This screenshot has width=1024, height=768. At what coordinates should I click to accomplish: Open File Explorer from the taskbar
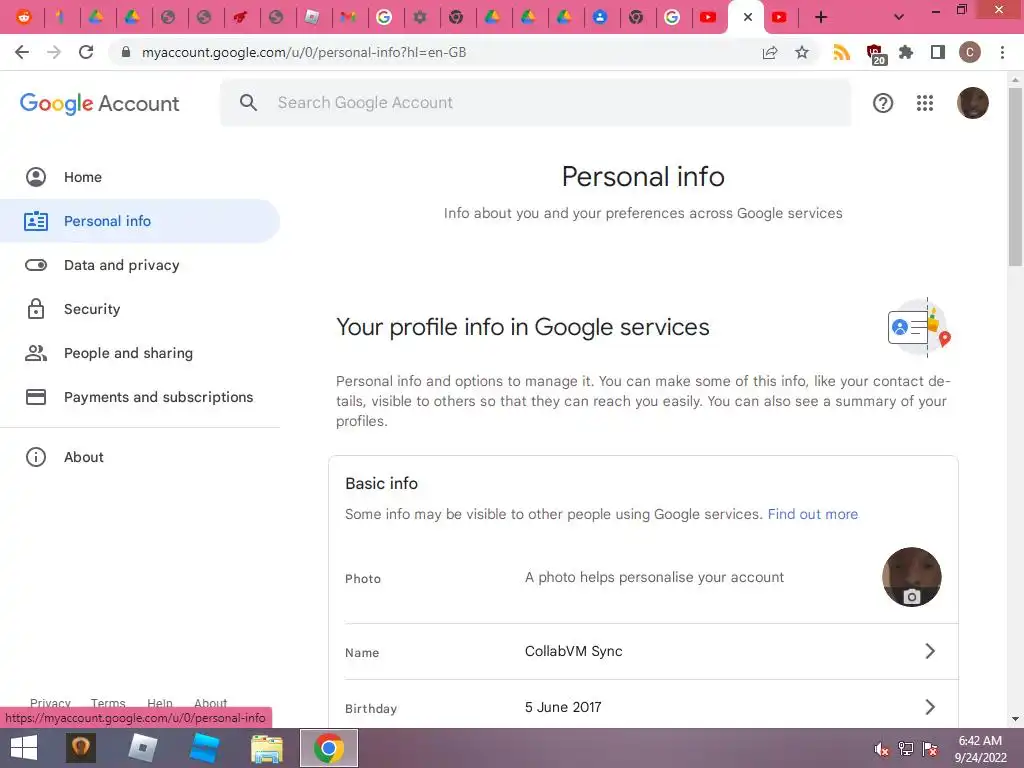[267, 748]
